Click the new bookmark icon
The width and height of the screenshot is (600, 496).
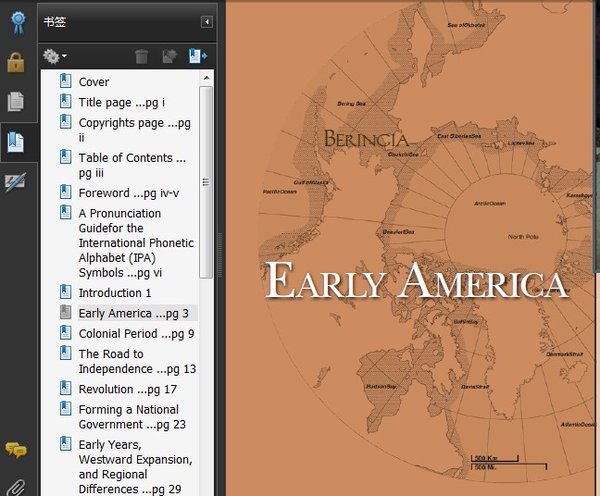point(170,56)
